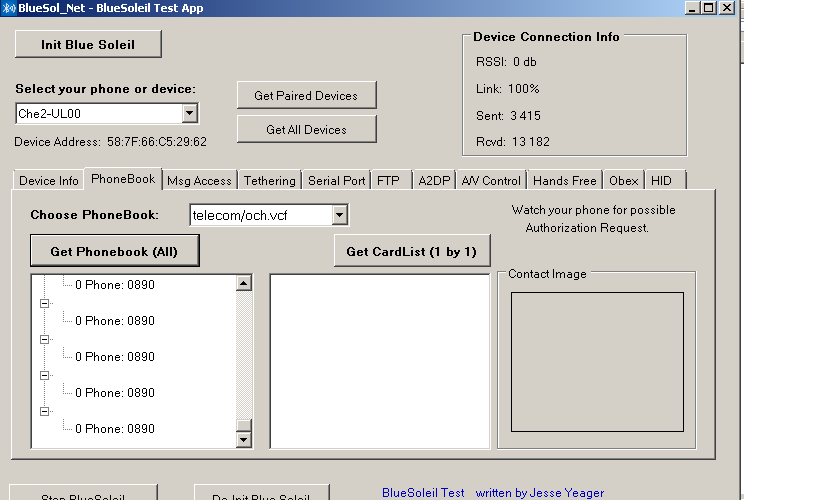
Task: Click the Contact Image preview box
Action: point(597,362)
